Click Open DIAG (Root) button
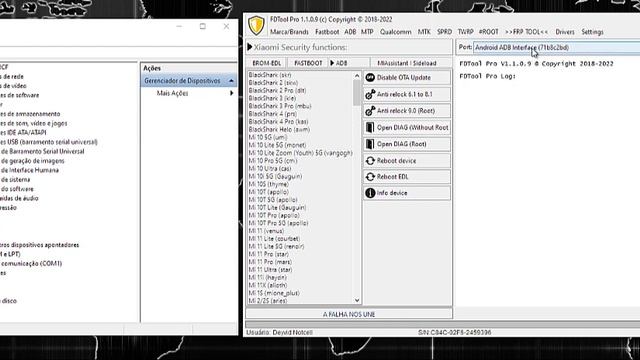Screen dimensions: 640x360 click(x=407, y=144)
